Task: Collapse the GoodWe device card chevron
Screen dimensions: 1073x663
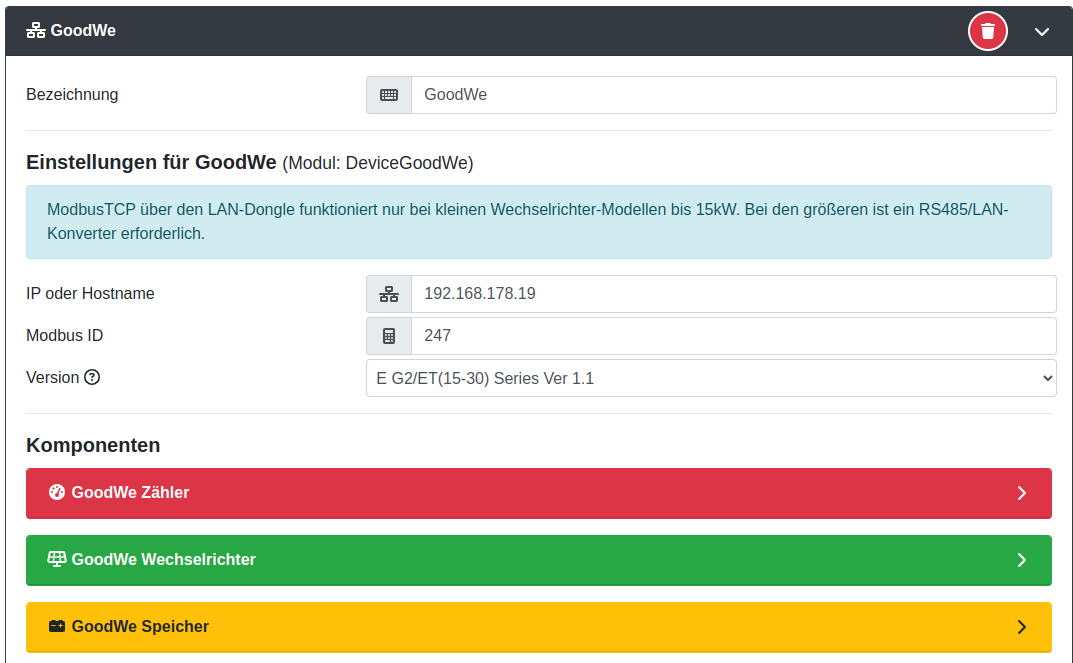Action: pos(1042,31)
